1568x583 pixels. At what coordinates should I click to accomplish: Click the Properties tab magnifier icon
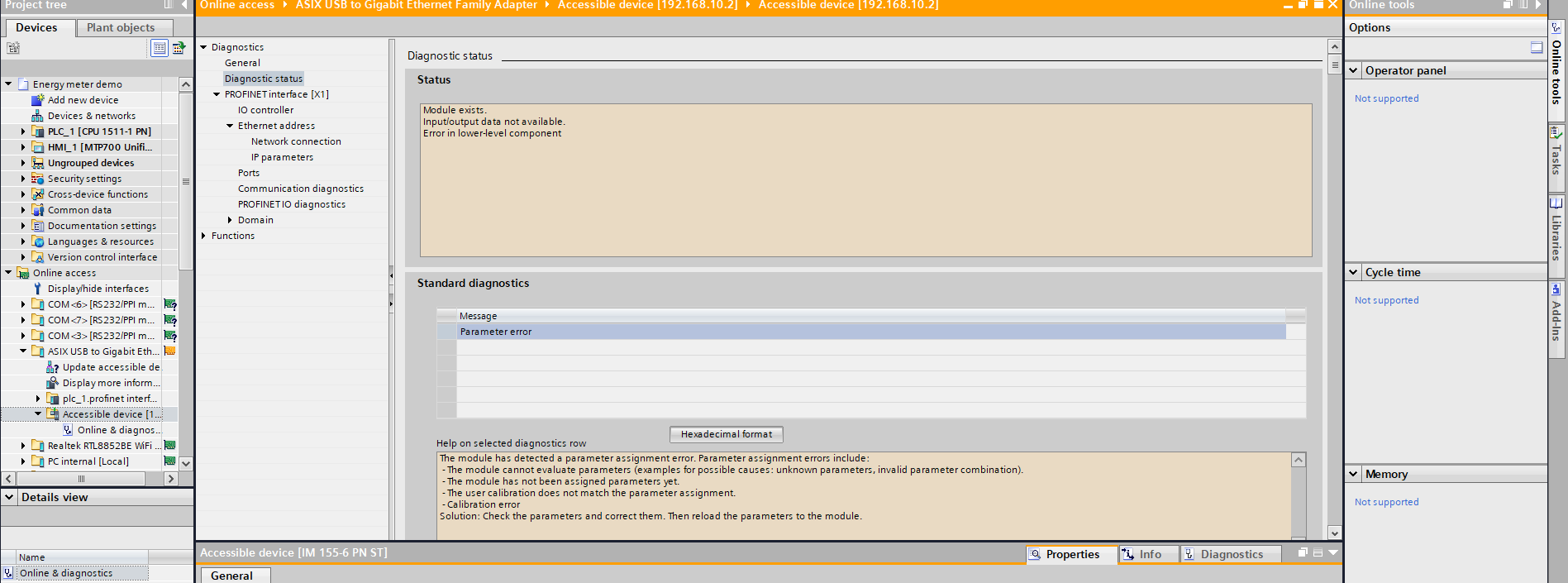click(x=1035, y=555)
